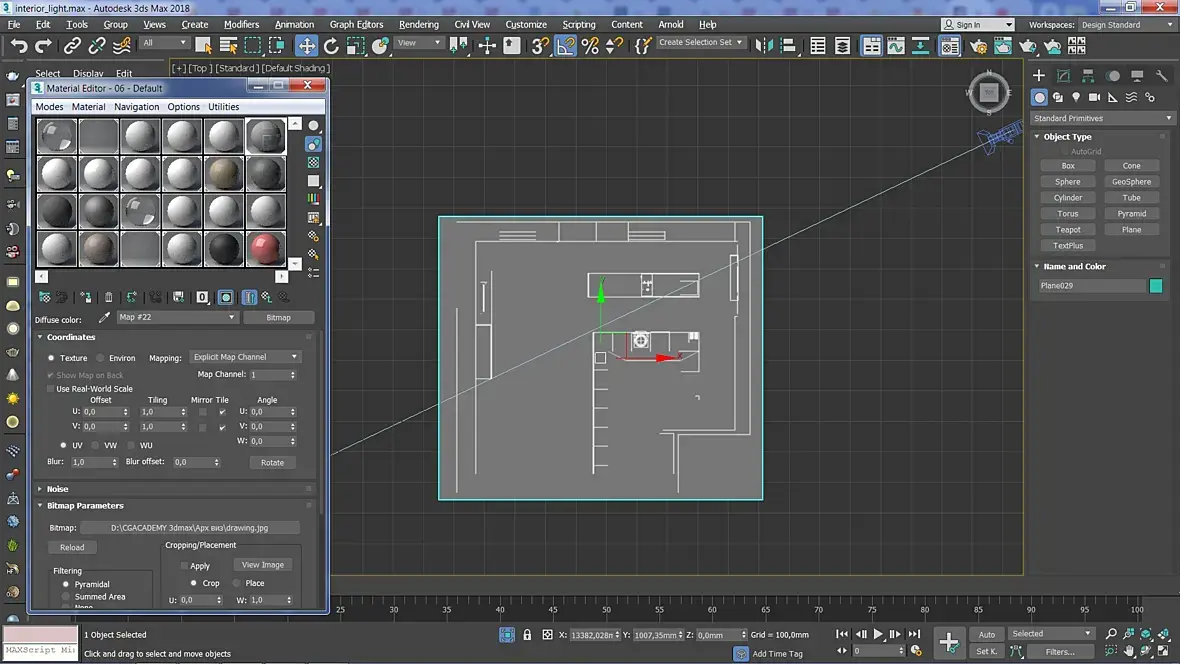
Task: Open the Rendering menu
Action: 418,24
